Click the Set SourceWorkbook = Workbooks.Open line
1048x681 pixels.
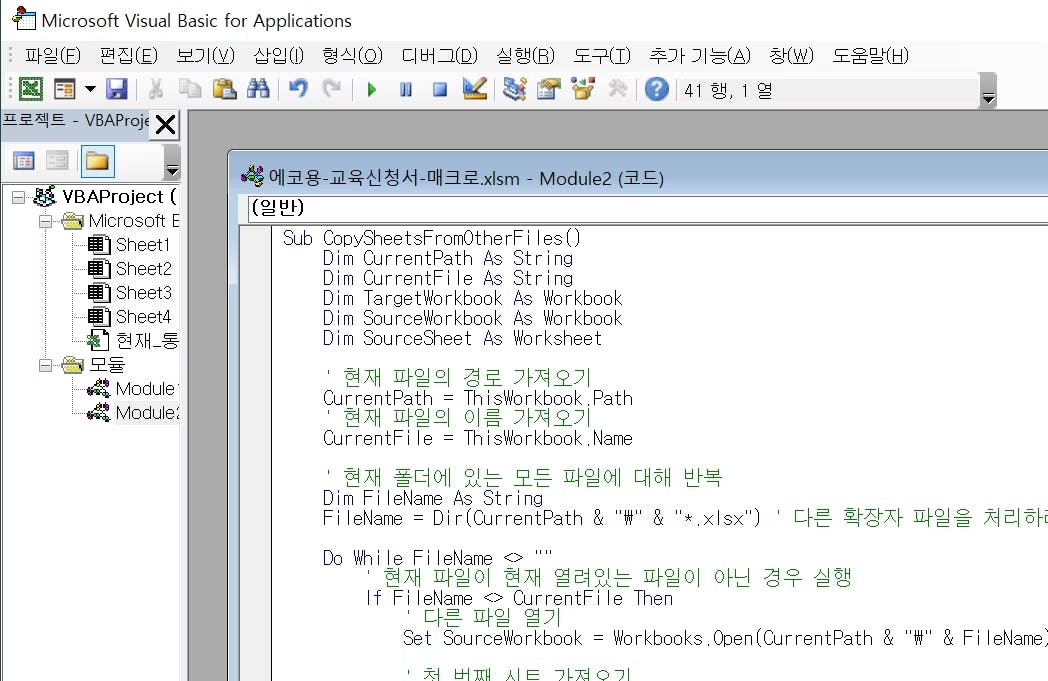pyautogui.click(x=725, y=638)
